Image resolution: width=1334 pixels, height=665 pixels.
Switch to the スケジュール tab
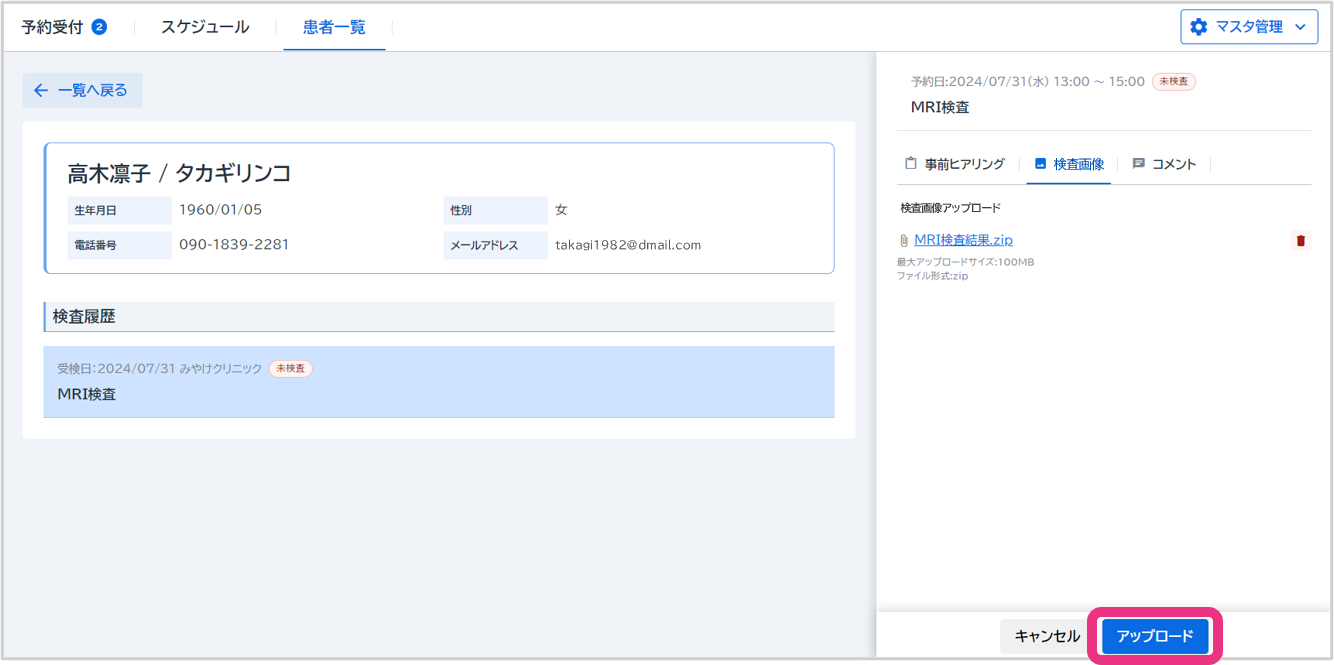pyautogui.click(x=205, y=27)
